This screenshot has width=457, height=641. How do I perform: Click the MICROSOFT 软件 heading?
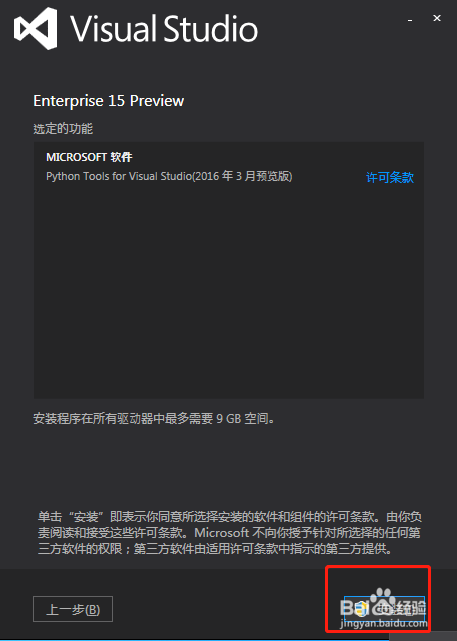pyautogui.click(x=89, y=157)
